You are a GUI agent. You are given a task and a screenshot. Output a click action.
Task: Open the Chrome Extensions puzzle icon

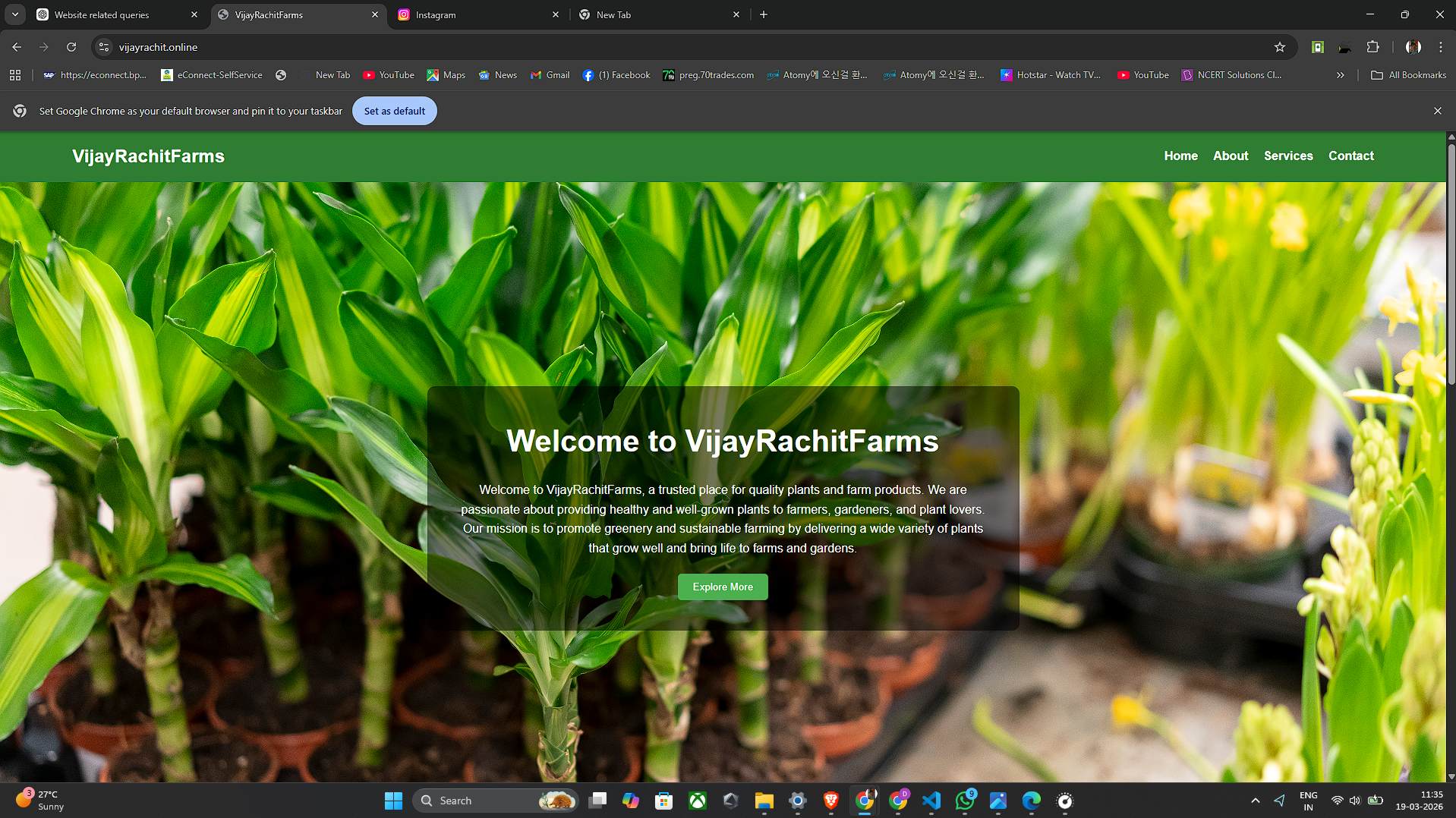(x=1372, y=47)
